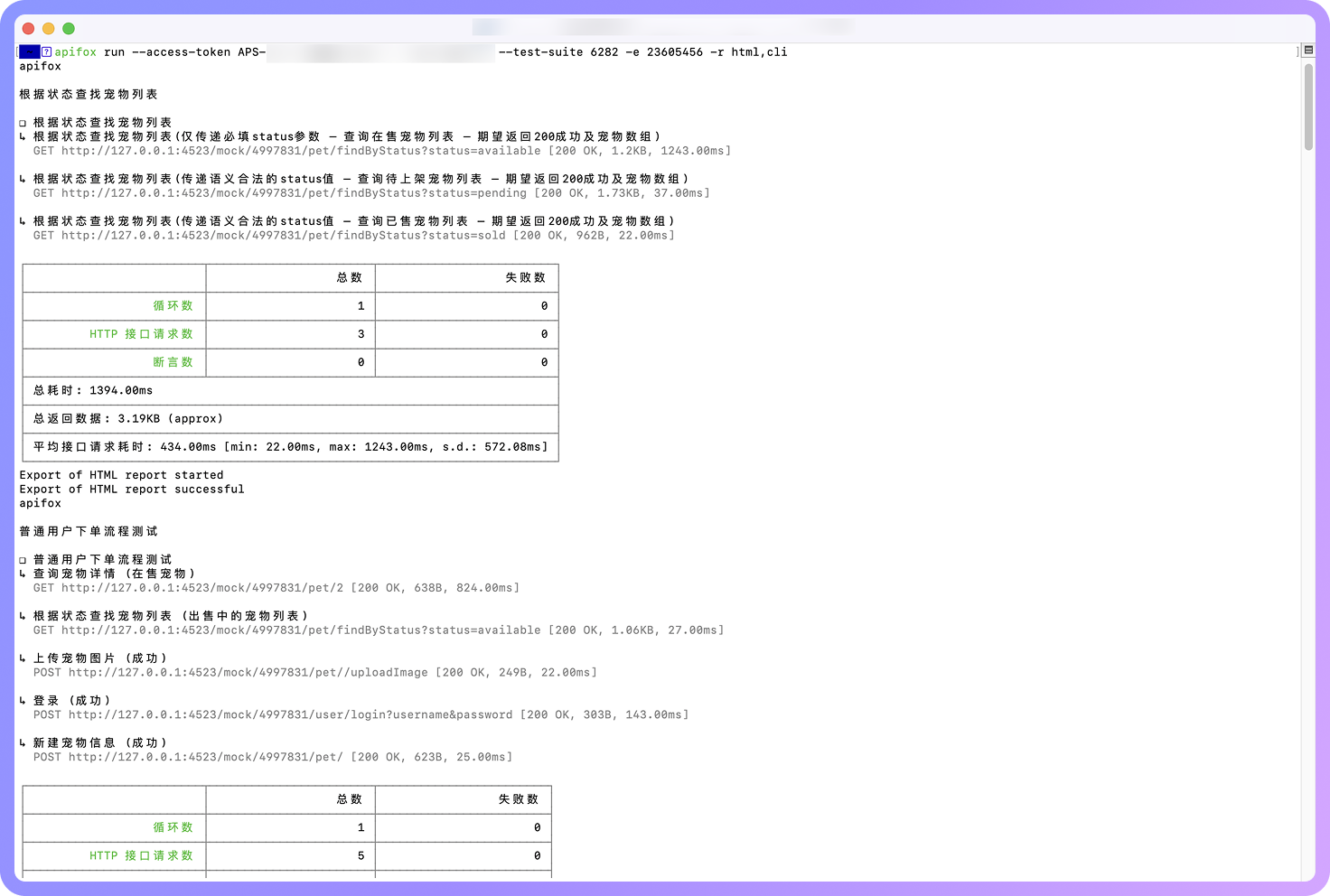Click the '总耗时: 1394.00ms' row
Image resolution: width=1330 pixels, height=896 pixels.
coord(290,390)
